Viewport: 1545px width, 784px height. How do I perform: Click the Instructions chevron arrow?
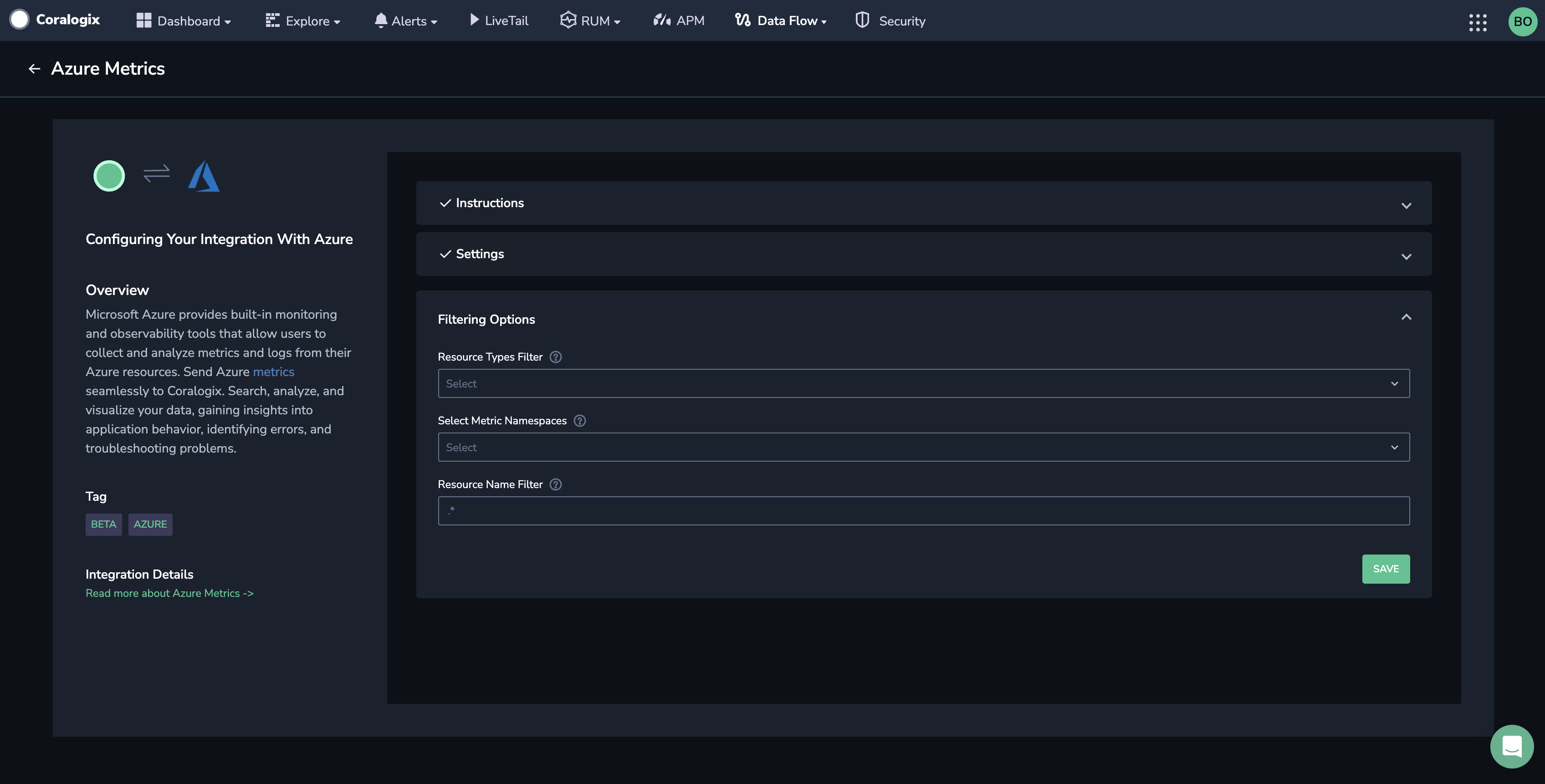point(1406,206)
